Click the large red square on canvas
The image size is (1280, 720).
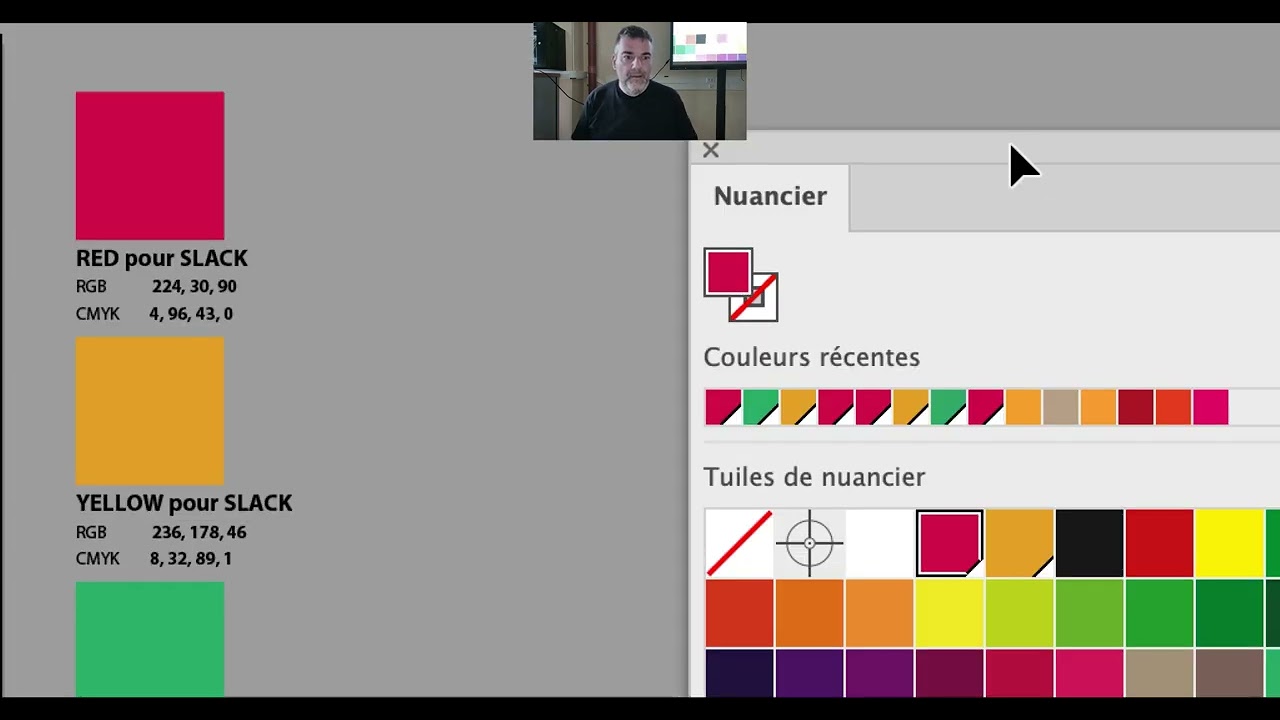coord(150,166)
